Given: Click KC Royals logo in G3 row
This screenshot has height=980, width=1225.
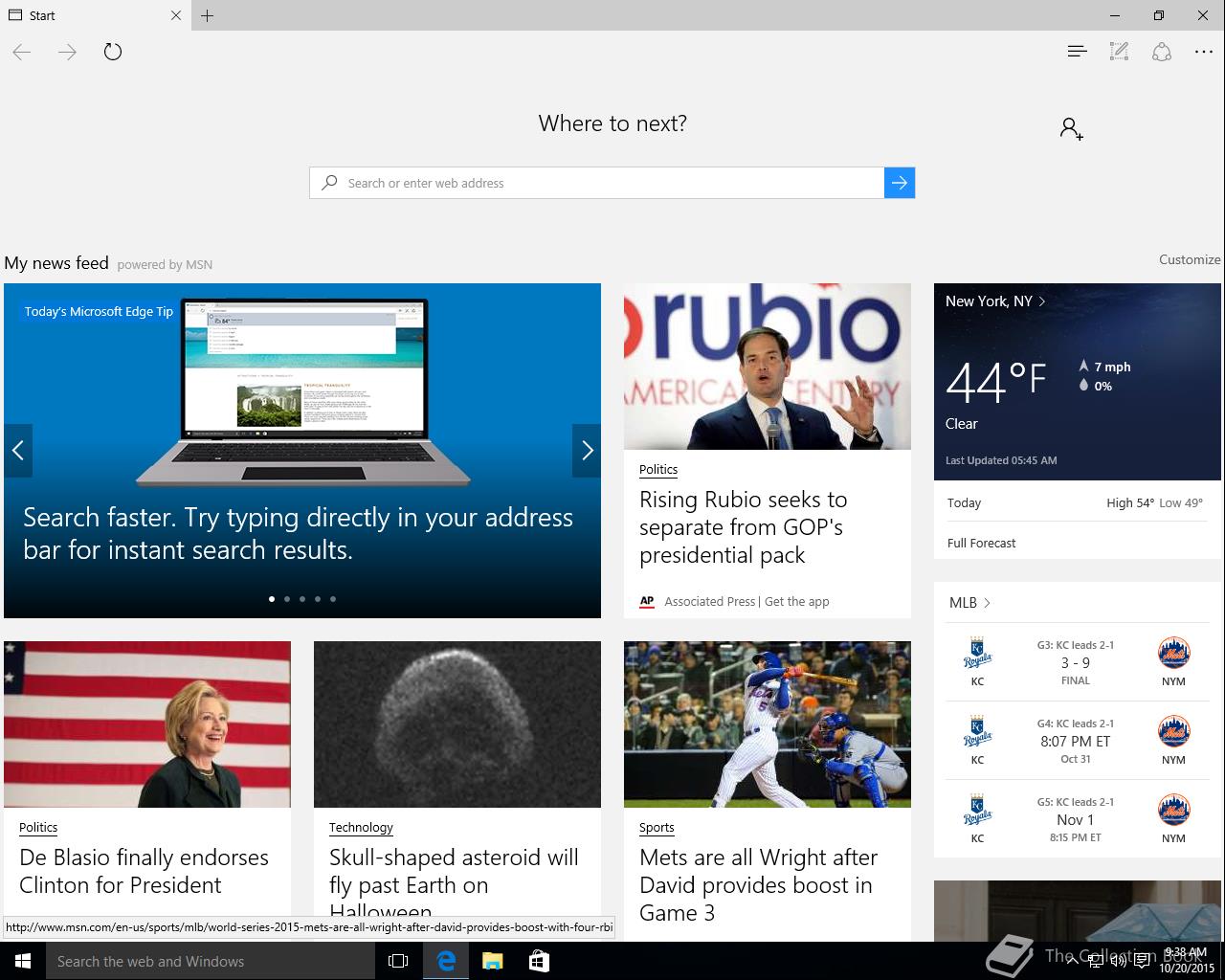Looking at the screenshot, I should pyautogui.click(x=977, y=654).
